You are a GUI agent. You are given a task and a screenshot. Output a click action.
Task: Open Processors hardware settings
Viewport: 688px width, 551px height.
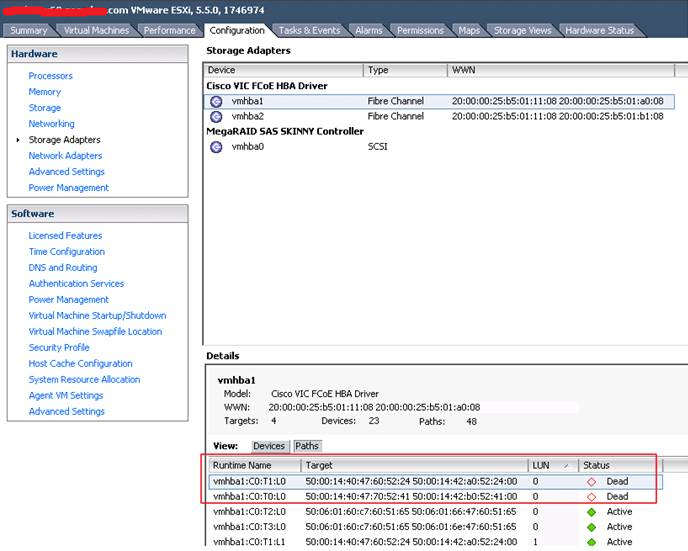(50, 76)
